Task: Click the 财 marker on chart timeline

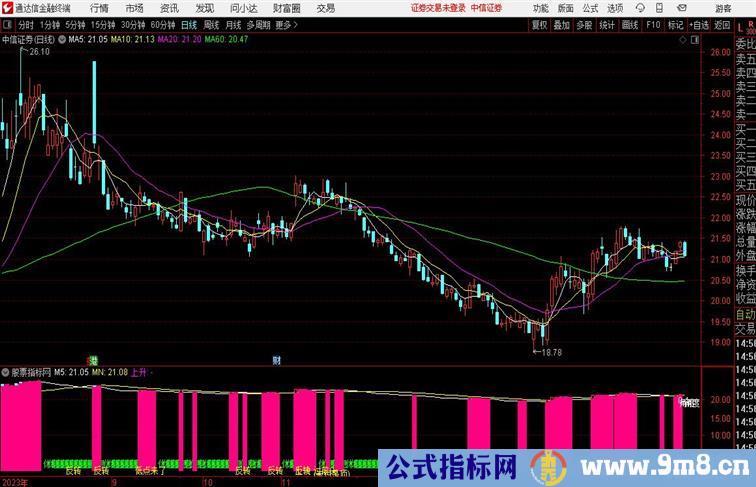Action: pyautogui.click(x=276, y=359)
